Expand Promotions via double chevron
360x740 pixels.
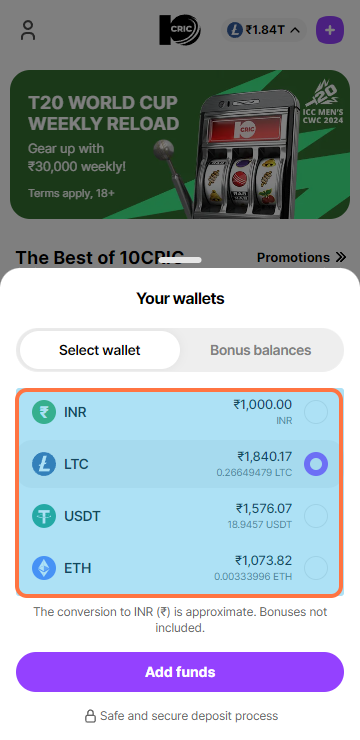tap(341, 257)
